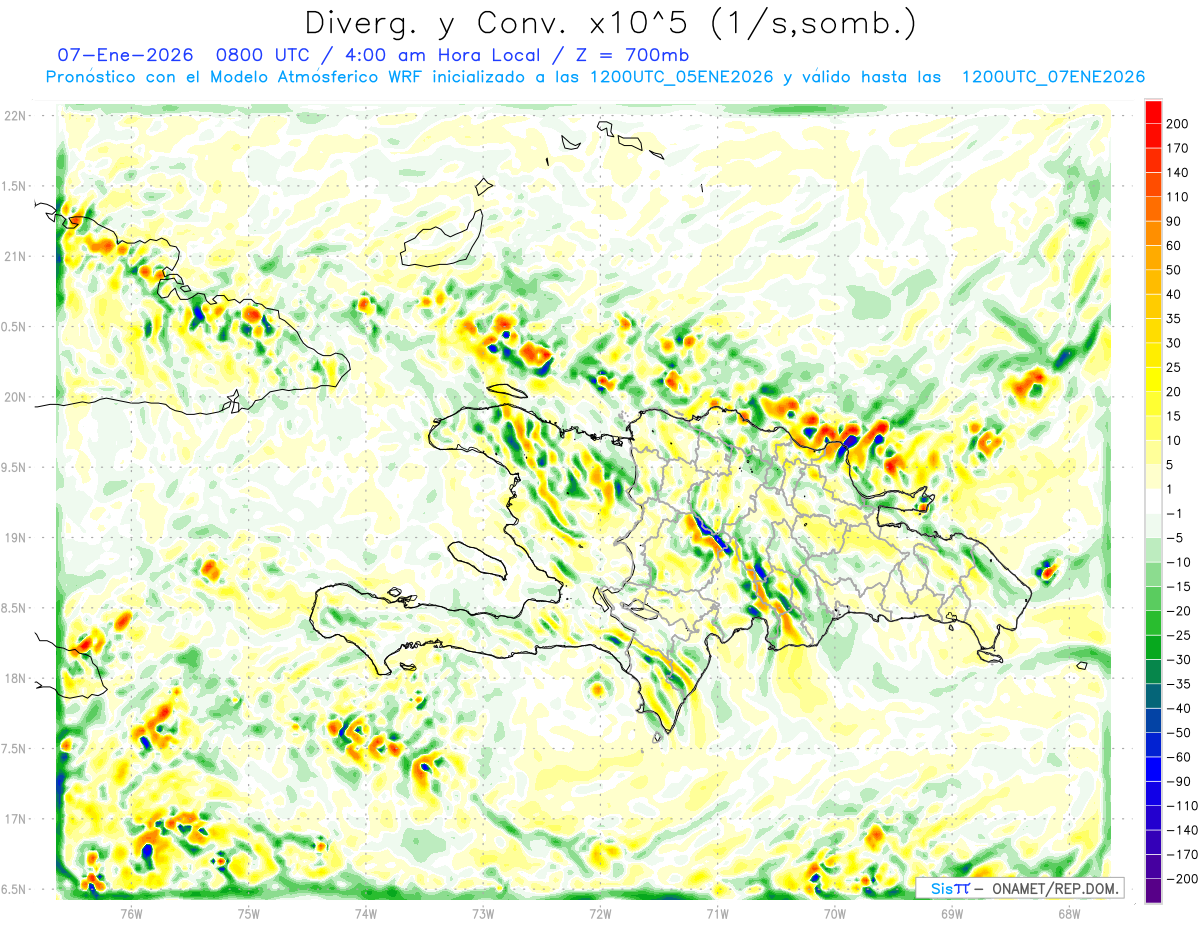Image resolution: width=1200 pixels, height=927 pixels.
Task: Click the '-90' colorbar value
Action: [1178, 781]
